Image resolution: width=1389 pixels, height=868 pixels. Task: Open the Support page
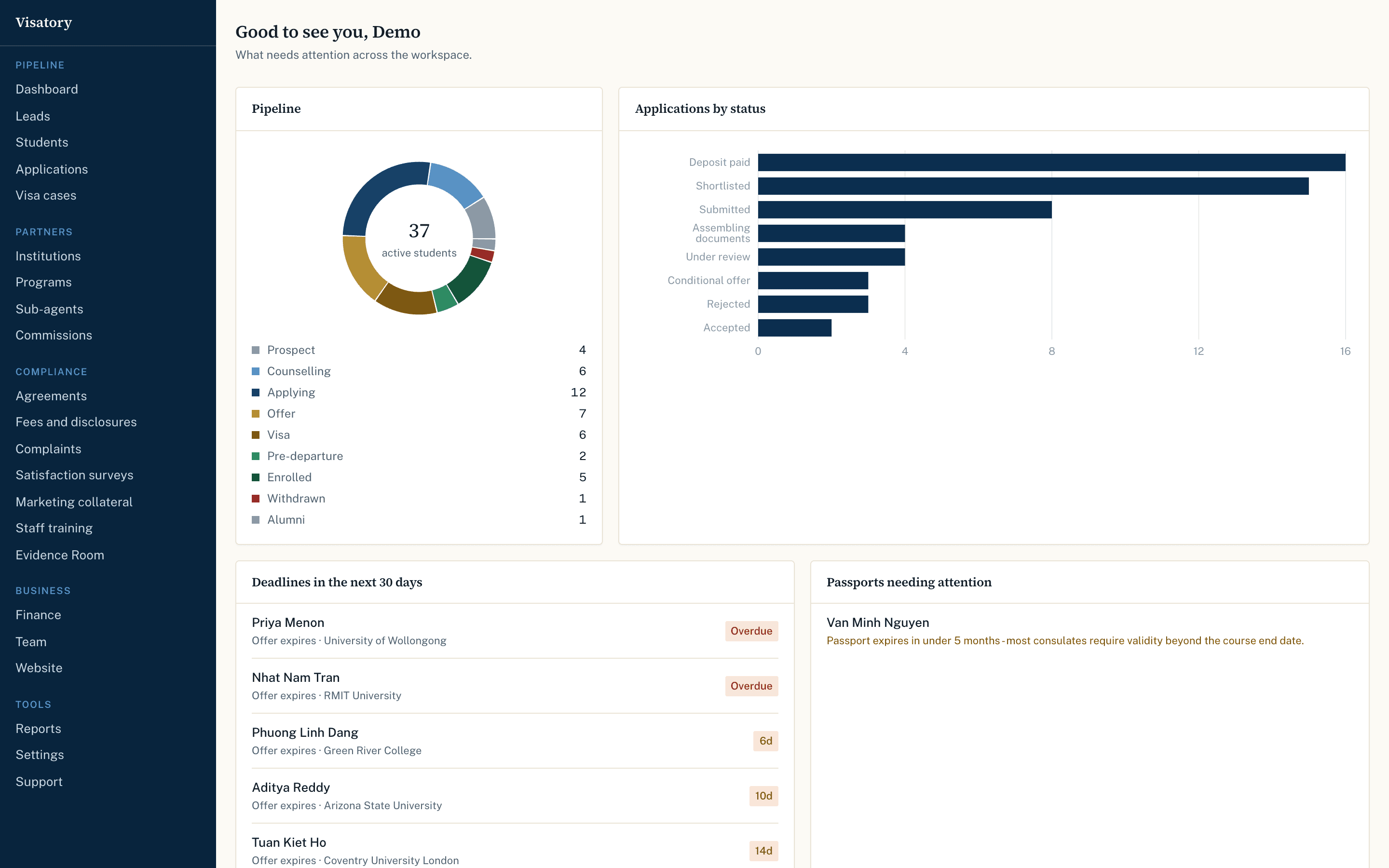pos(39,781)
